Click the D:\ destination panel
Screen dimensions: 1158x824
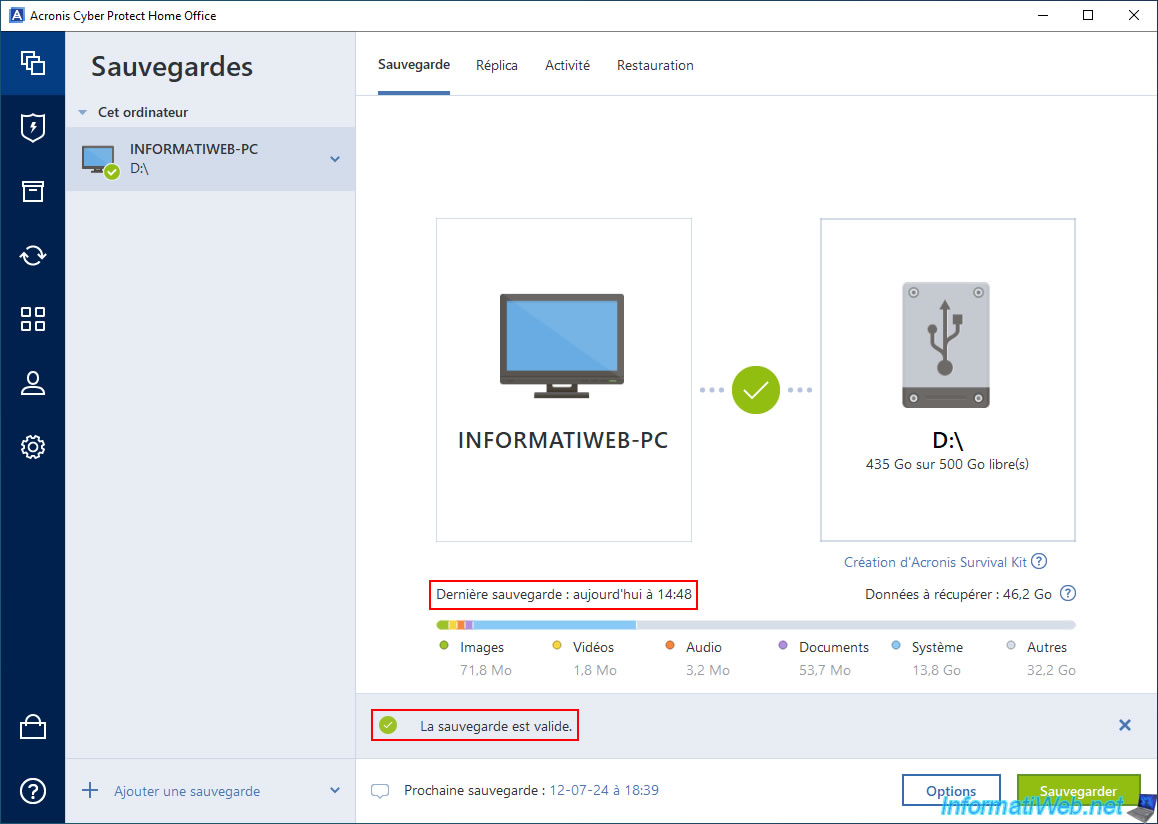point(948,380)
